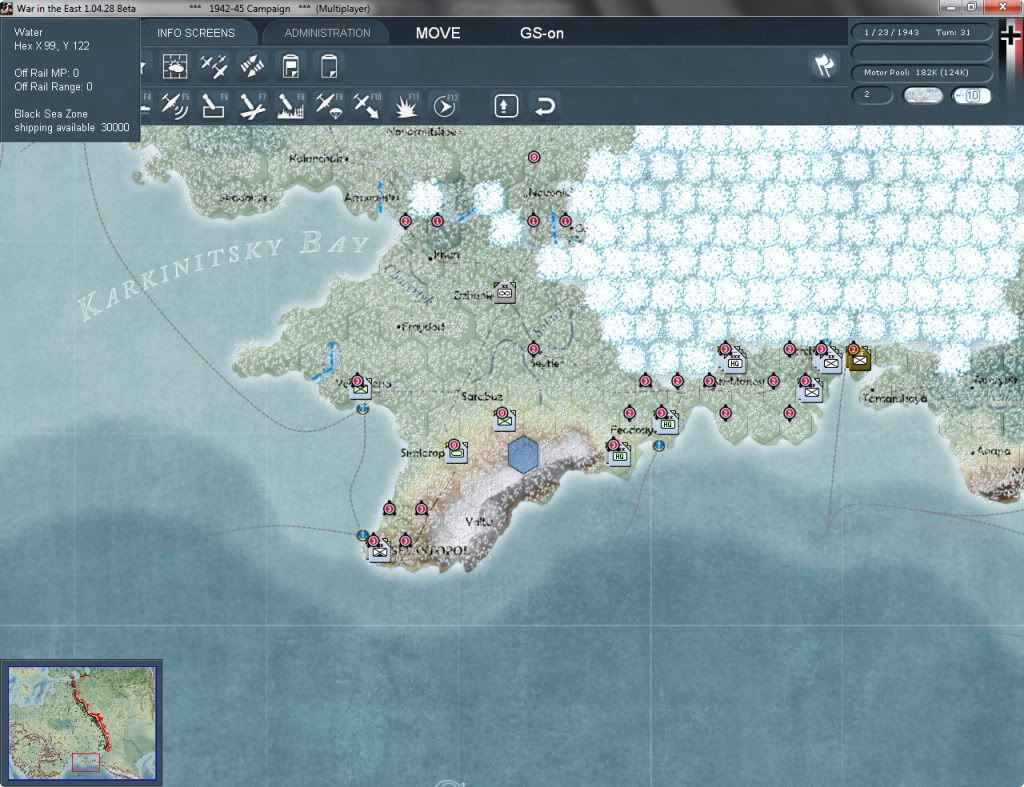
Task: Click the crossed flags icon
Action: (824, 65)
